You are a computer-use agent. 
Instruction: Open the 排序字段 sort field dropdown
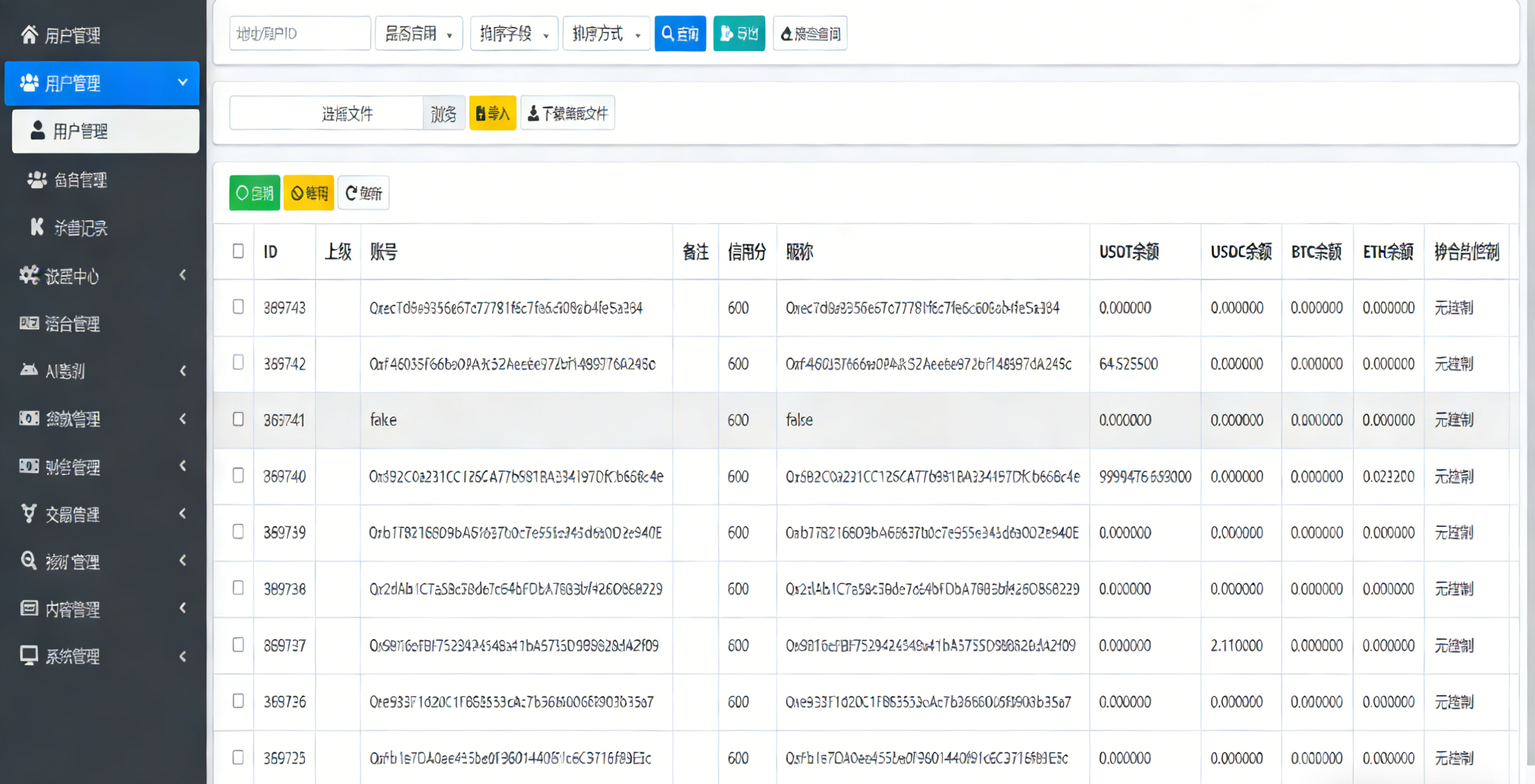coord(514,33)
